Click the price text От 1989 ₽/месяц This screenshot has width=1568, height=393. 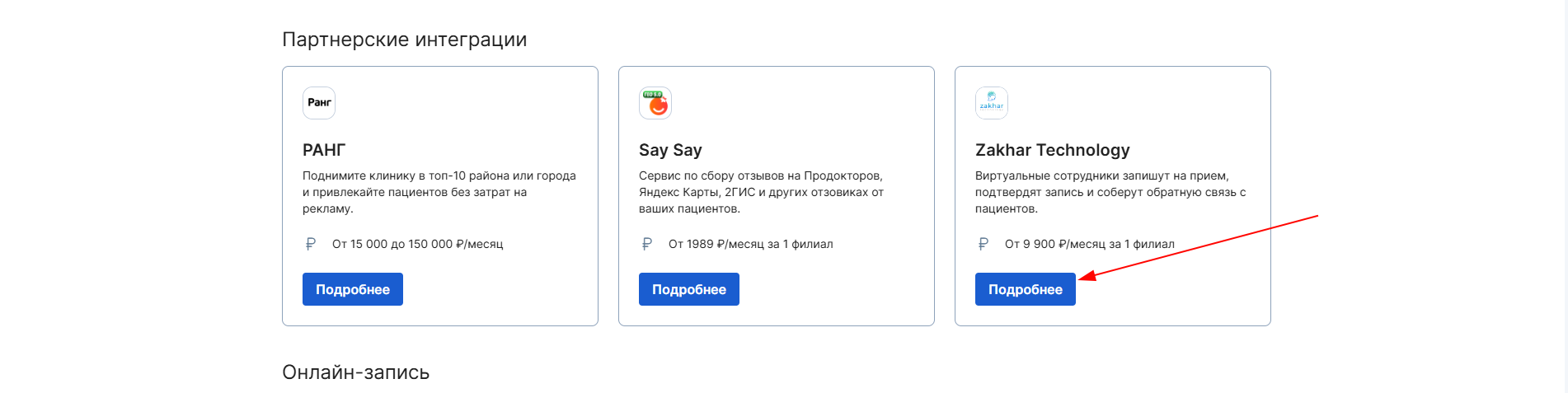[x=750, y=244]
